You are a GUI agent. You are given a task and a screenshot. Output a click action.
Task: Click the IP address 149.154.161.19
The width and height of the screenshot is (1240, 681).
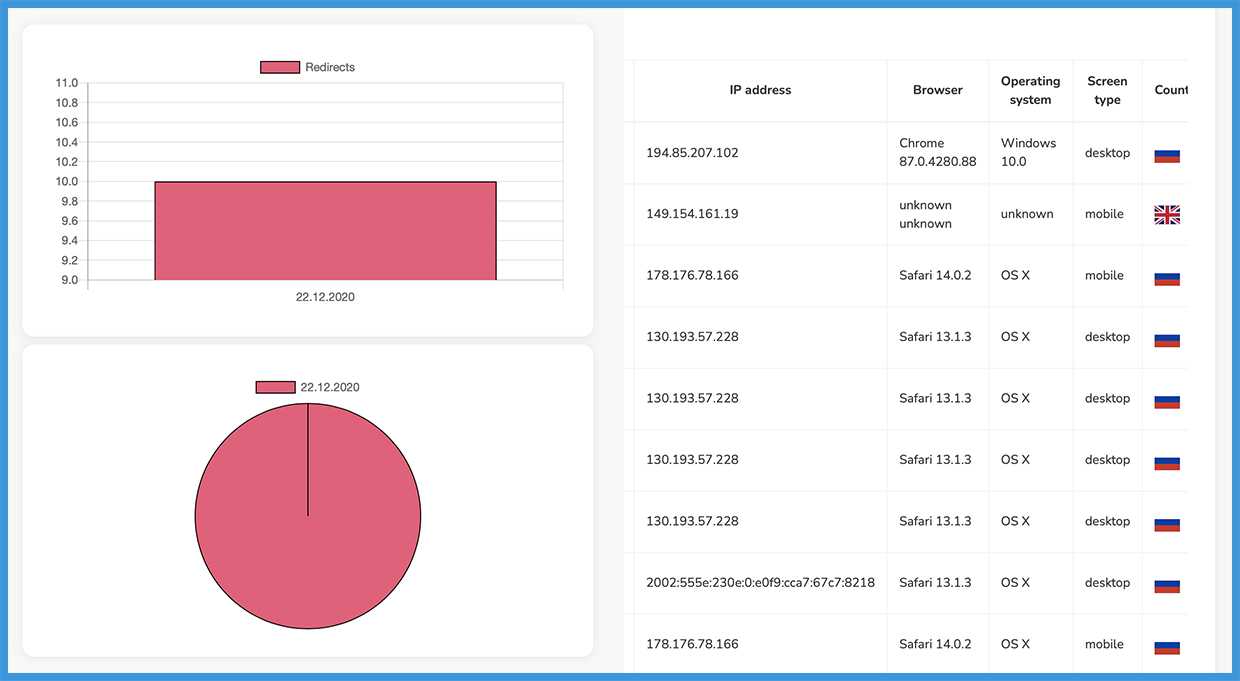pyautogui.click(x=692, y=214)
